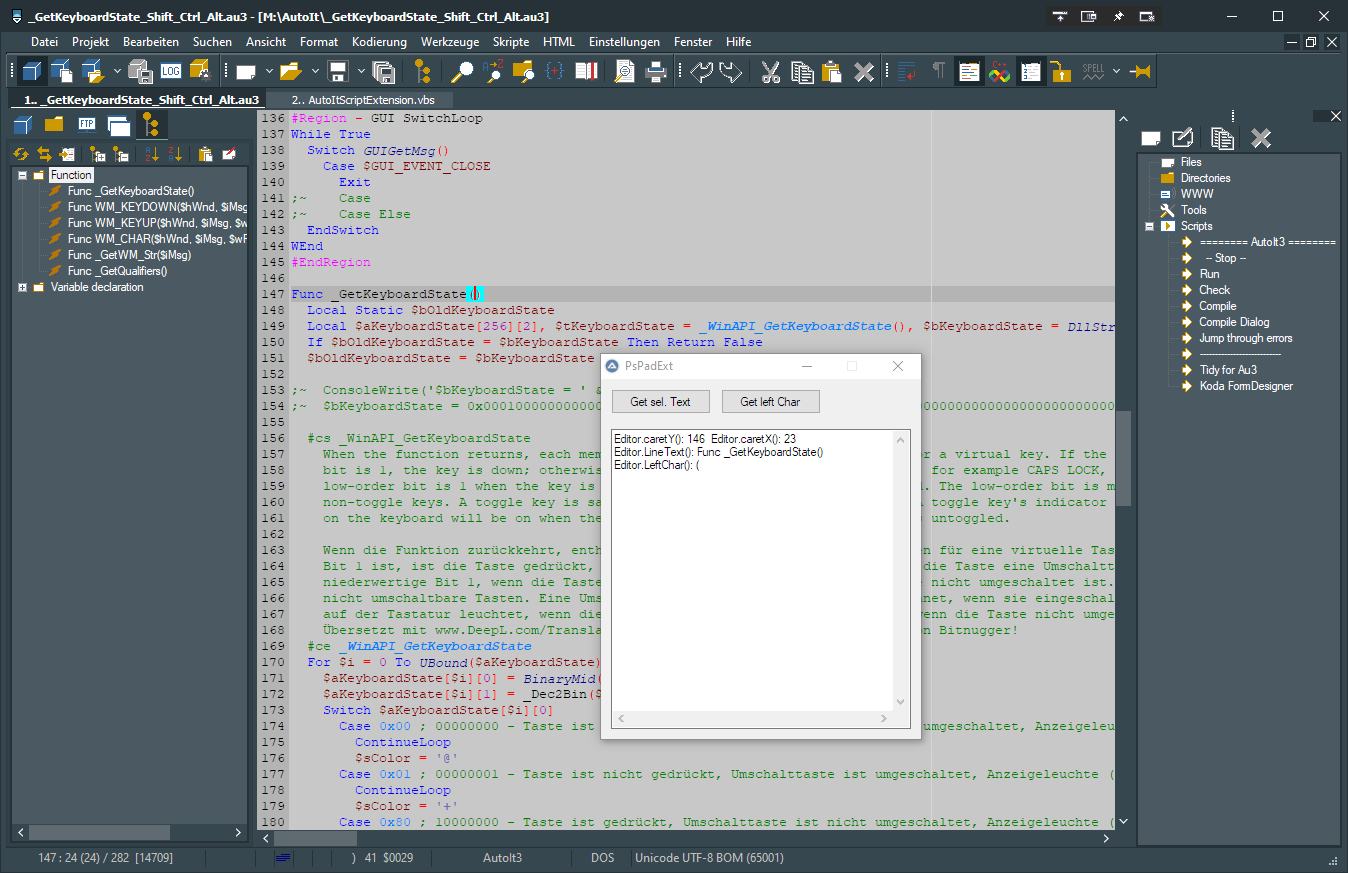The height and width of the screenshot is (873, 1348).
Task: Click the Cut scissors icon
Action: (x=770, y=71)
